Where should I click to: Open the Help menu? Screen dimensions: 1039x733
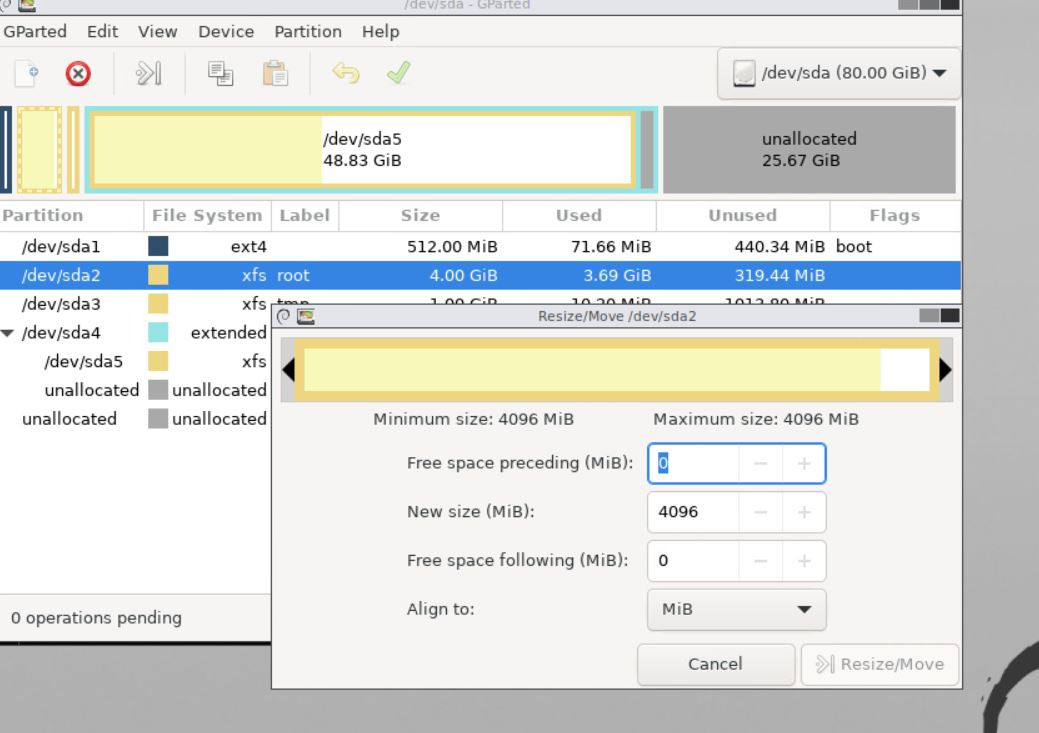point(380,31)
